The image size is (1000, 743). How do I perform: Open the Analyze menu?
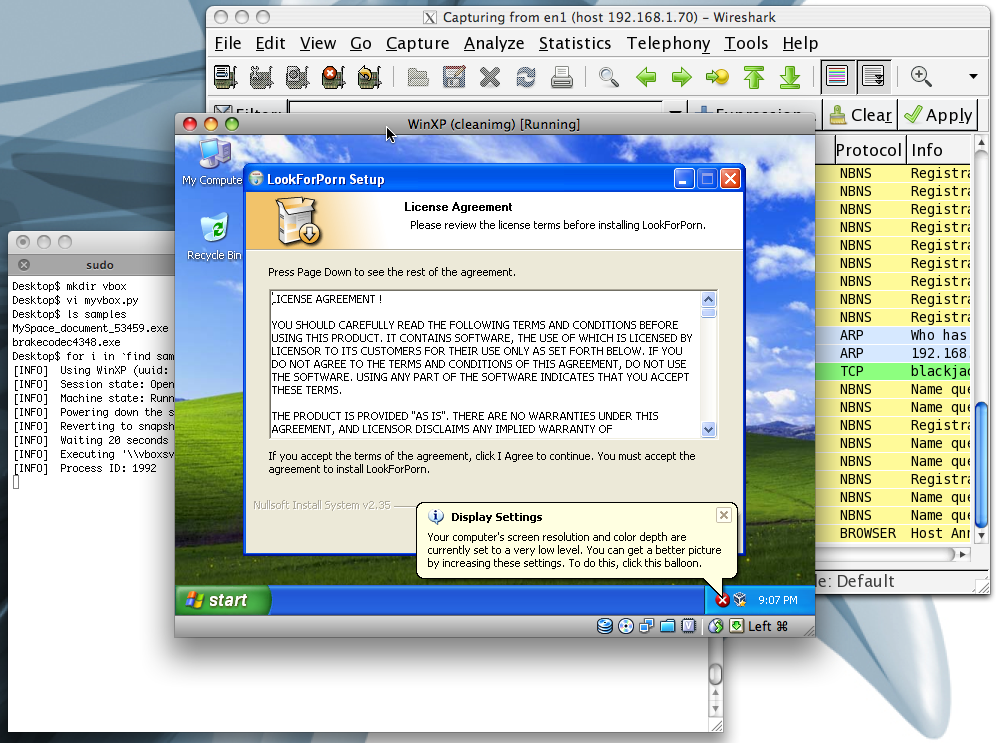coord(494,43)
